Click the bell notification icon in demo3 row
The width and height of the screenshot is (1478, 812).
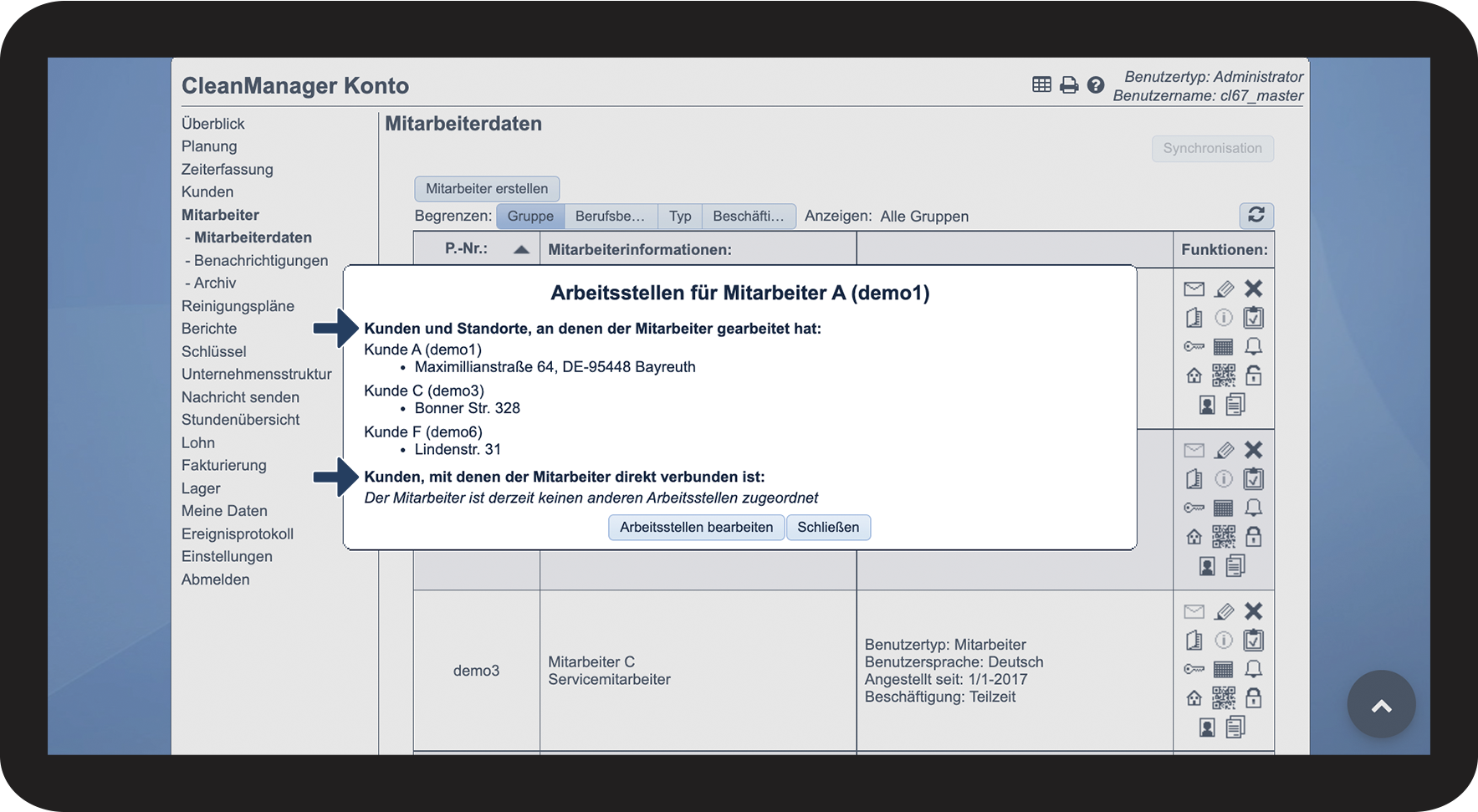1253,669
